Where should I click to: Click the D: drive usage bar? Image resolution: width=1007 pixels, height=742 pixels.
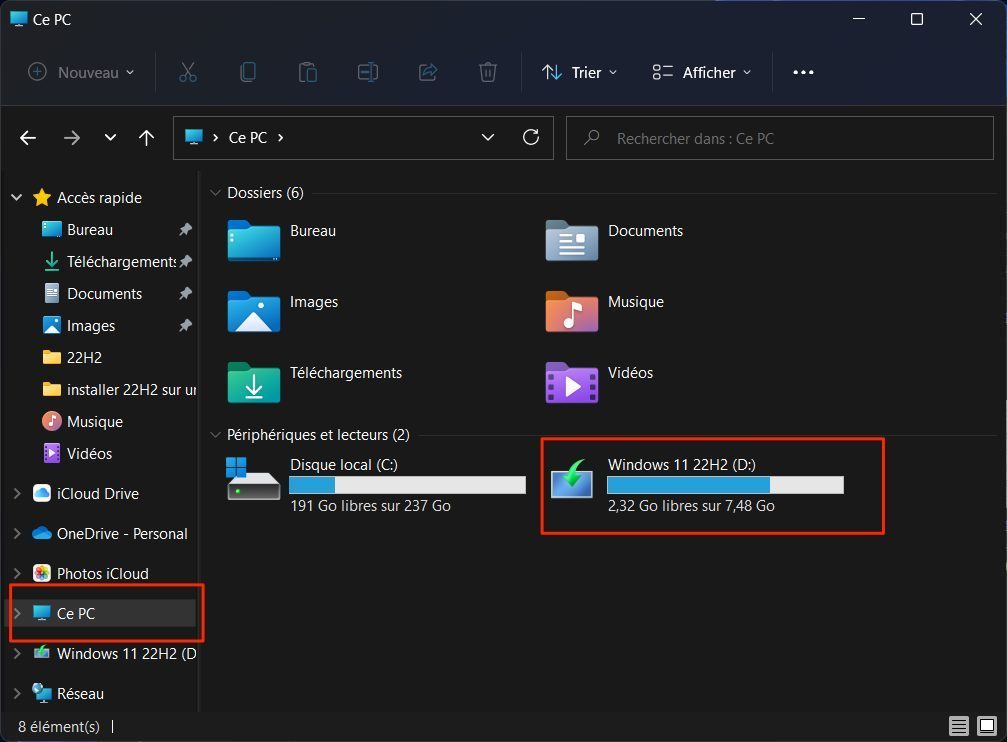point(726,485)
